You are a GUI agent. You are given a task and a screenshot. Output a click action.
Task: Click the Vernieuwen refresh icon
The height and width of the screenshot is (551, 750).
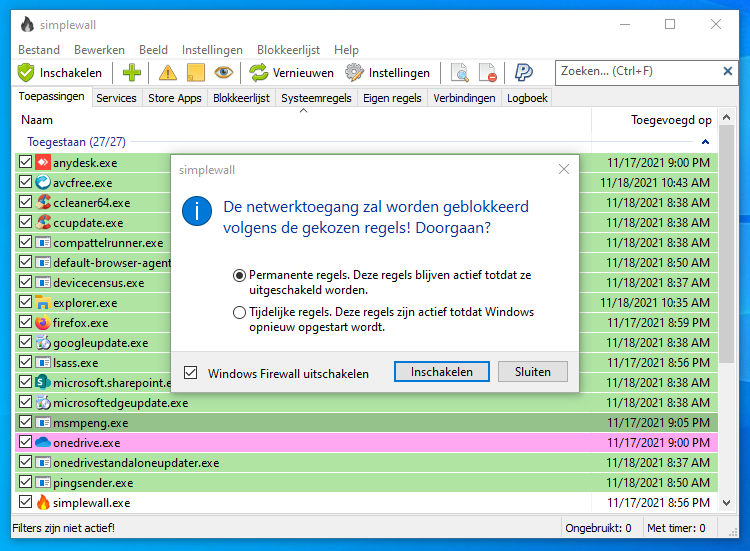259,72
